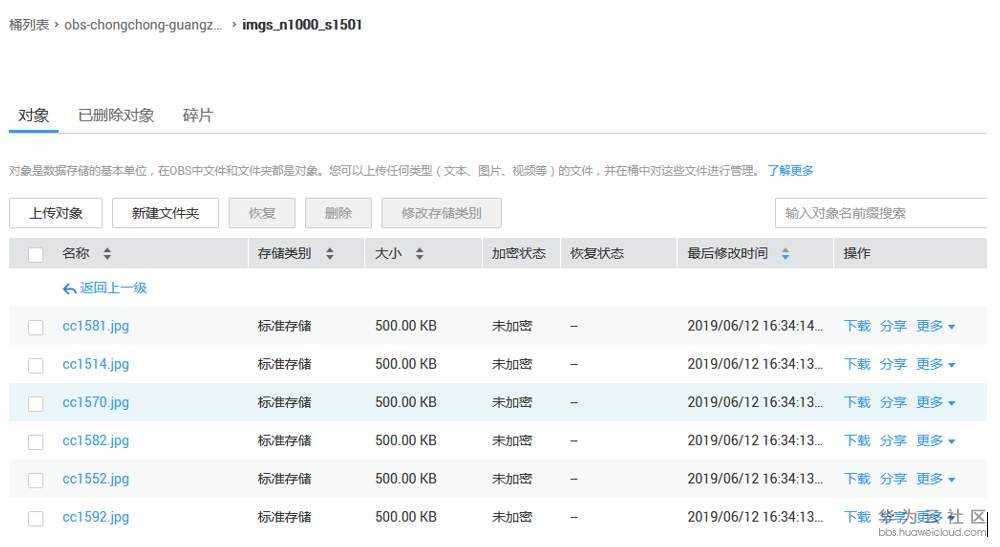Check the box for cc1581.jpg

pos(36,327)
